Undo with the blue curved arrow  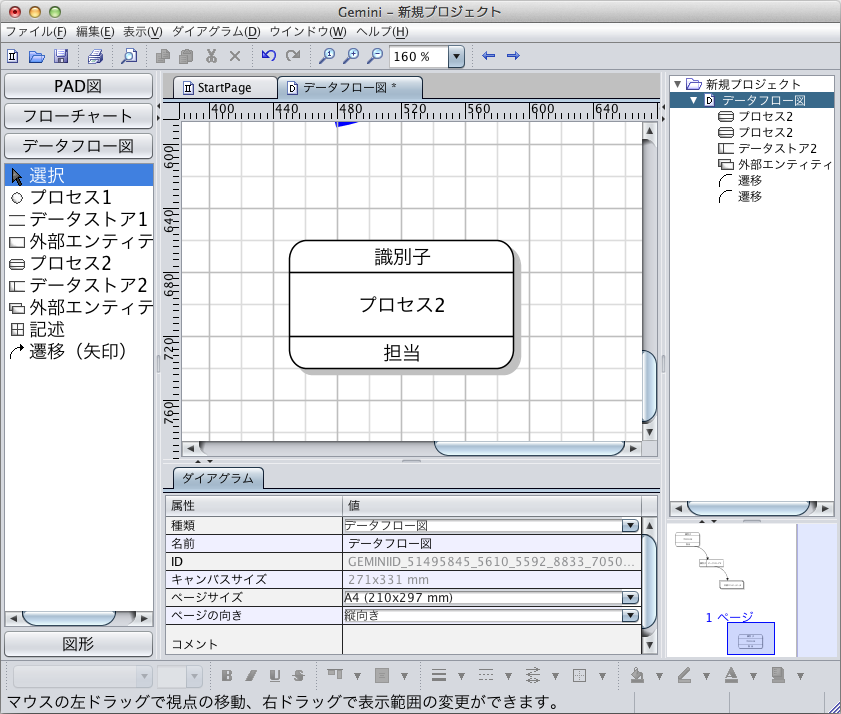(269, 55)
